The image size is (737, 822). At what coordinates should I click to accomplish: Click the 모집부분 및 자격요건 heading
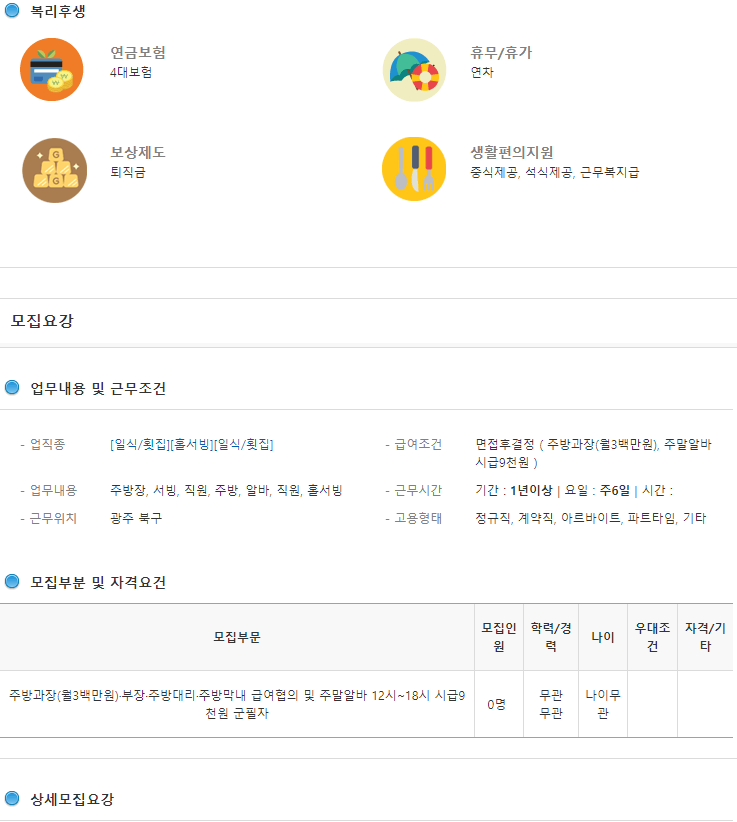click(x=98, y=582)
